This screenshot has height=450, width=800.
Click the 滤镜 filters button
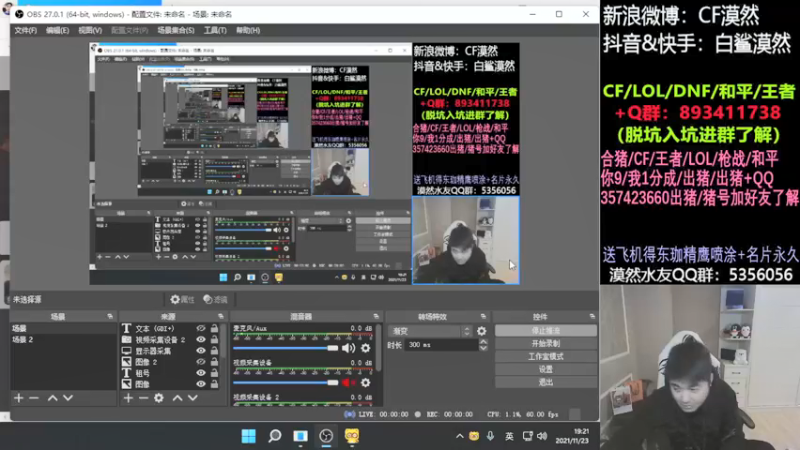click(215, 299)
